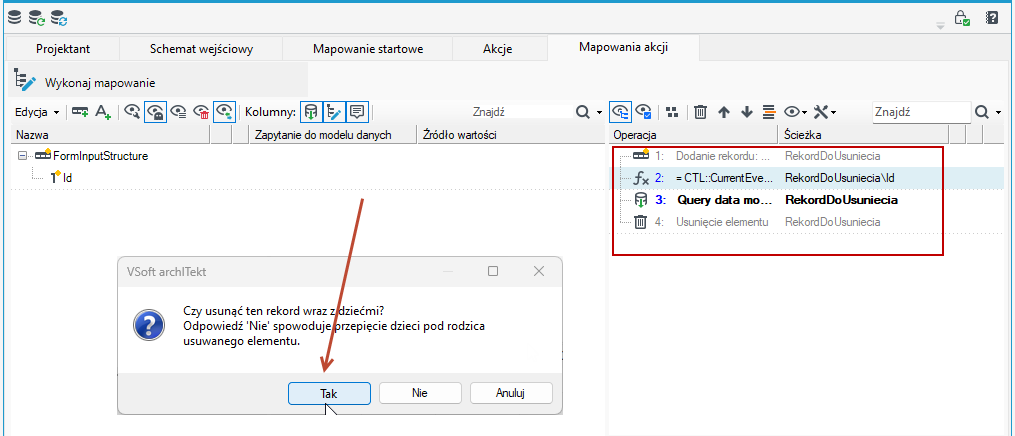Close the VSoft archITekt dialog

click(539, 271)
